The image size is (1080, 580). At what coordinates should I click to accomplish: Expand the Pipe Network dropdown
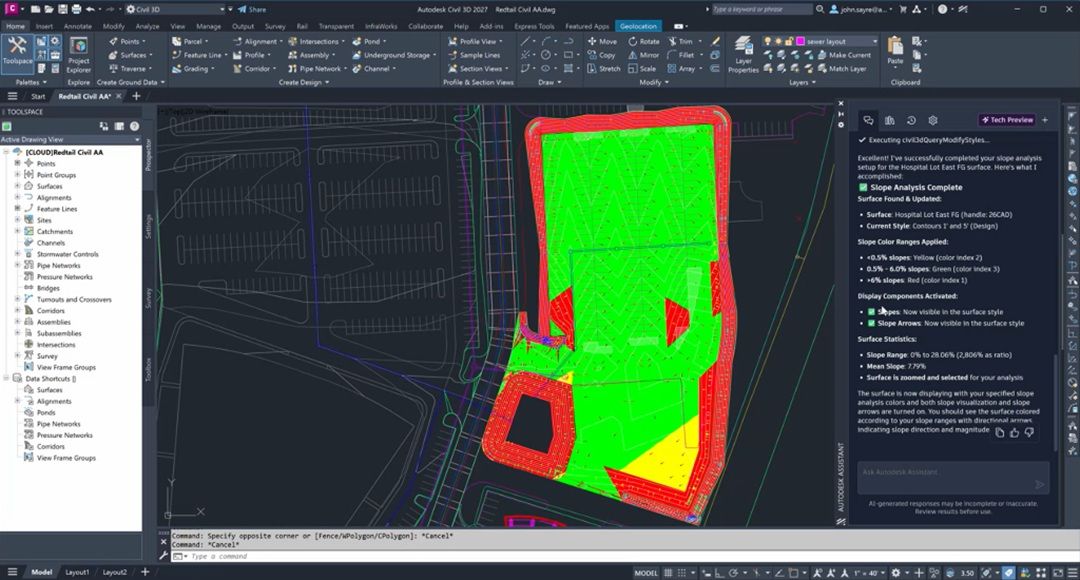click(346, 69)
